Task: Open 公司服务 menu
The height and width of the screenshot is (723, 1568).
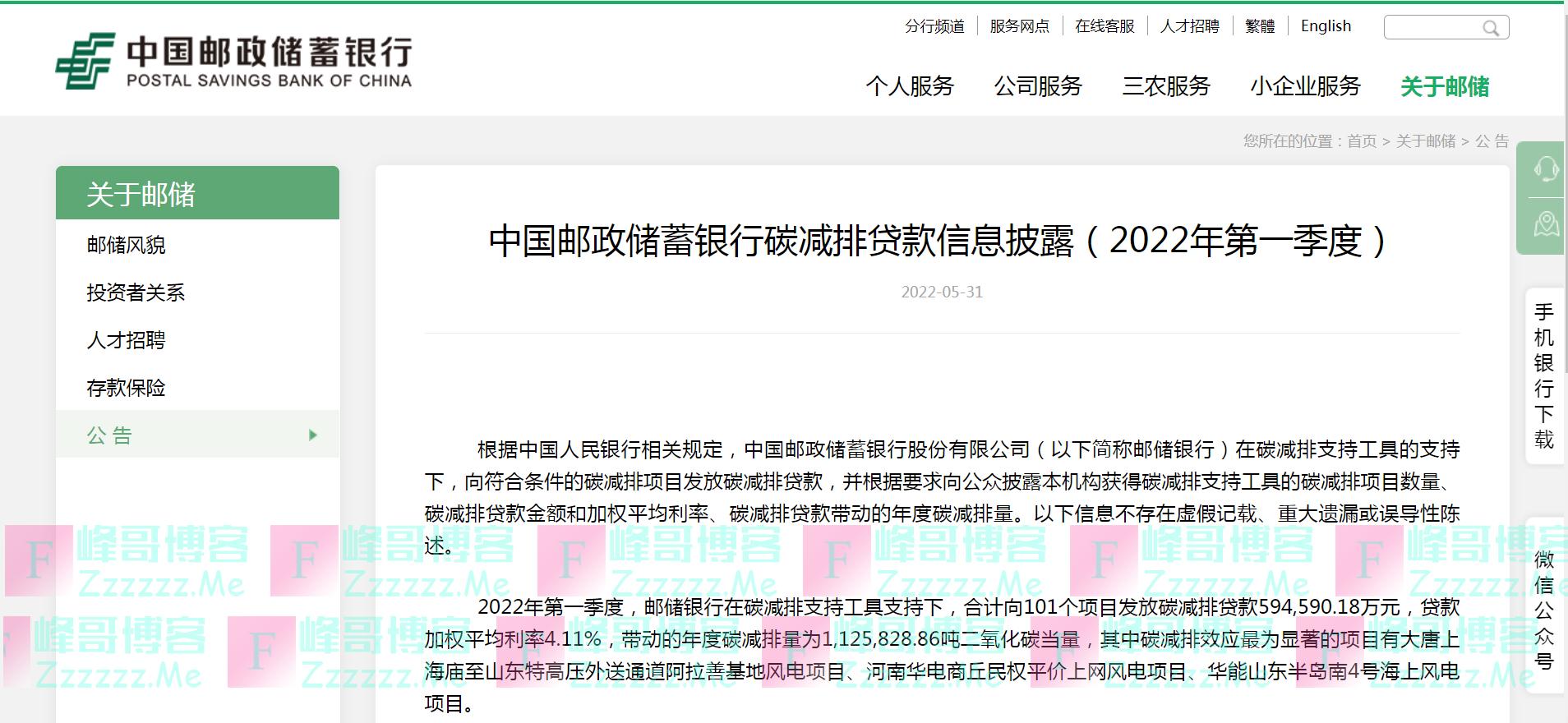Action: tap(1038, 86)
